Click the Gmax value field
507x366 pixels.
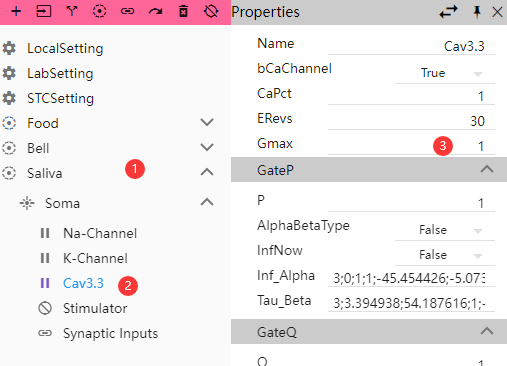(x=411, y=146)
